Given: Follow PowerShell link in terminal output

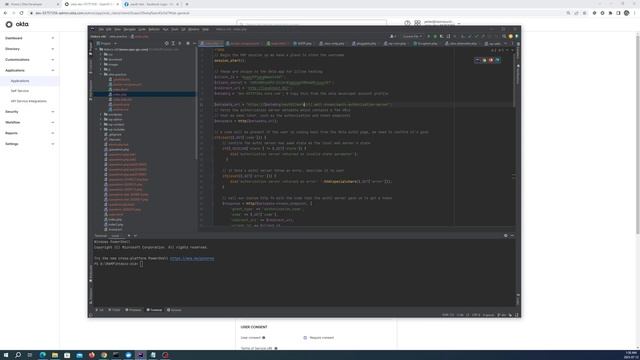Looking at the screenshot, I should (192, 258).
